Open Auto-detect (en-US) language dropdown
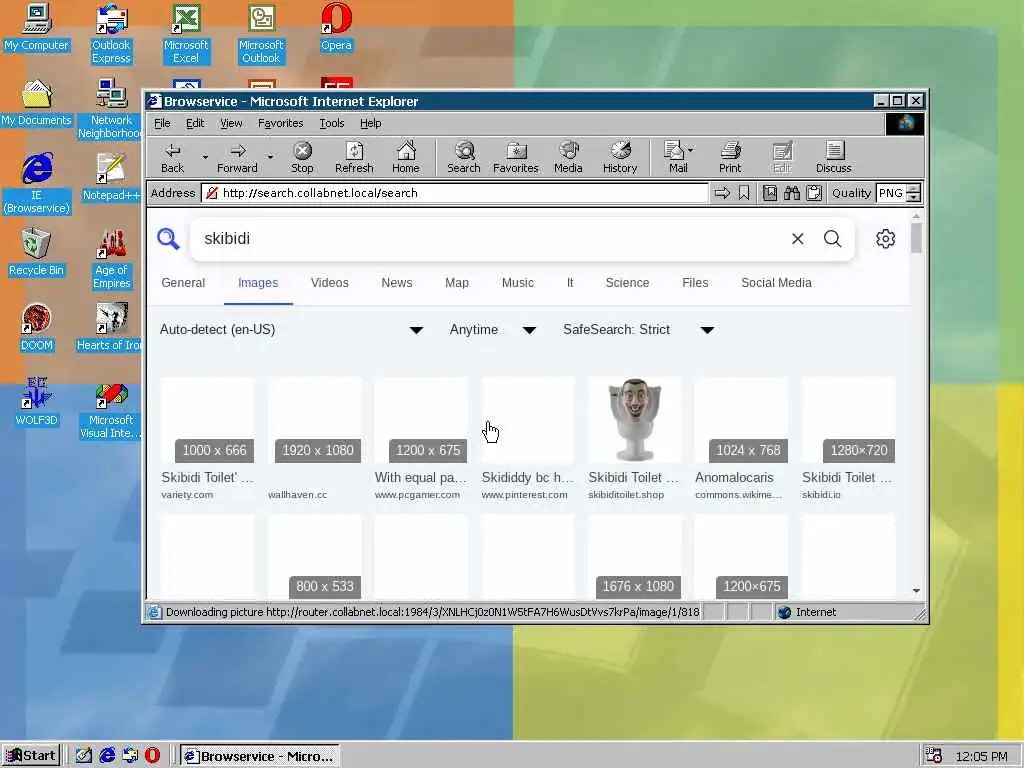This screenshot has width=1024, height=768. pos(291,330)
